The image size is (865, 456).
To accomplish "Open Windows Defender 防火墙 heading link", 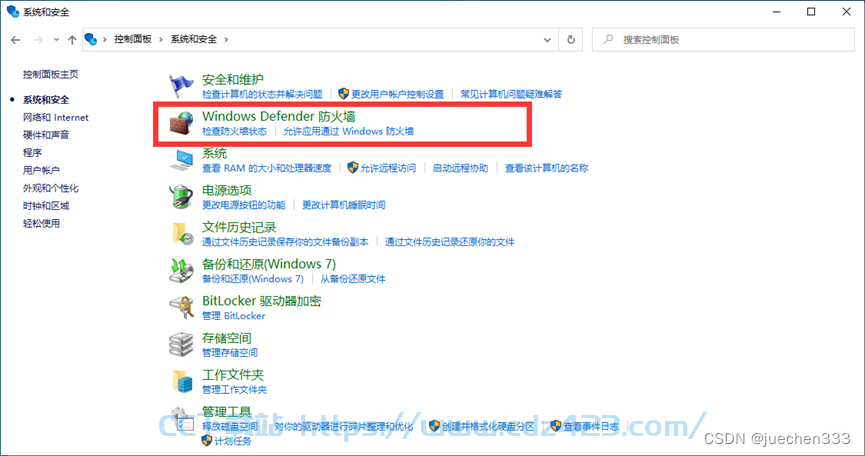I will [x=279, y=116].
